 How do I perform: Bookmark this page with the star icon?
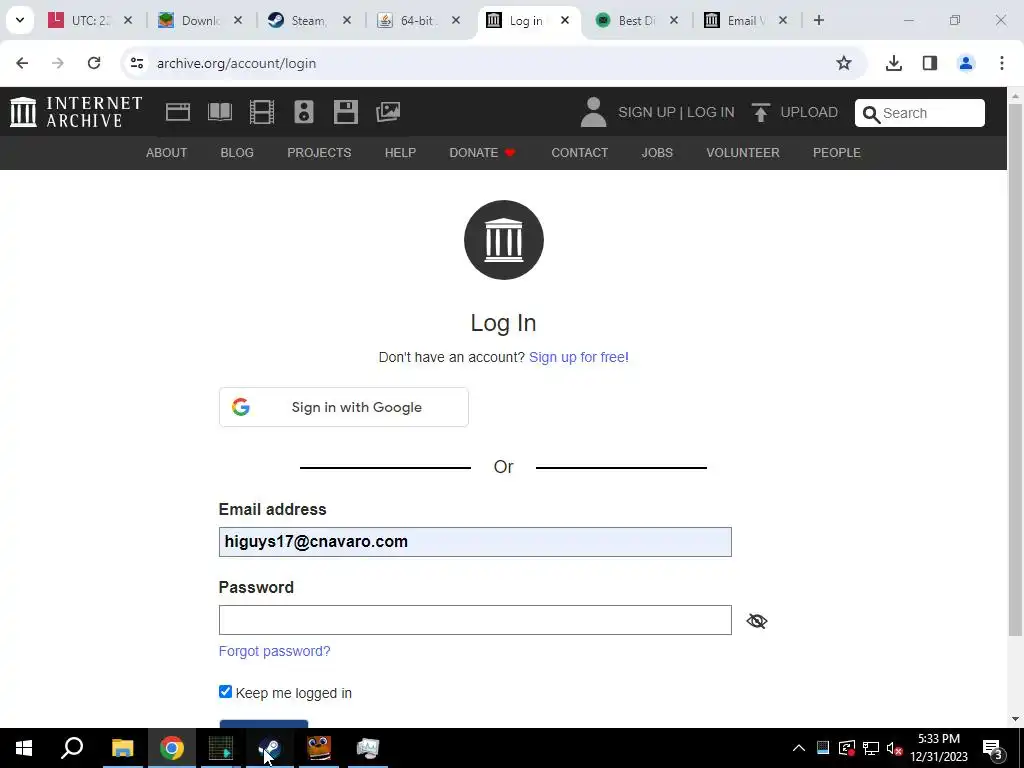(x=844, y=63)
